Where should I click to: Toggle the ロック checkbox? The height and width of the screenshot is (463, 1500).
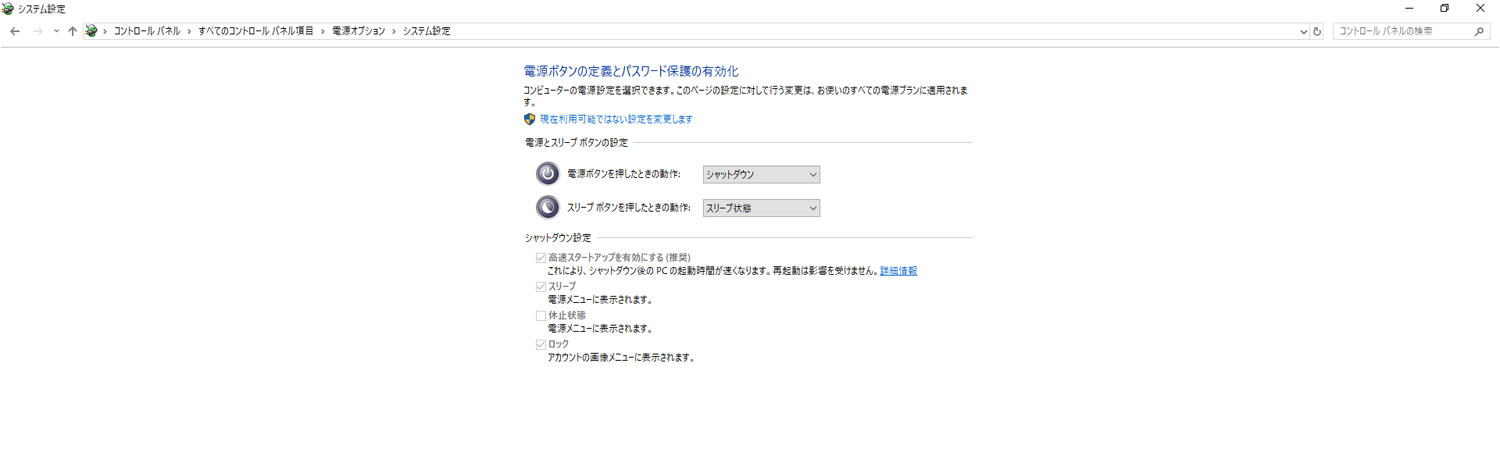tap(541, 344)
